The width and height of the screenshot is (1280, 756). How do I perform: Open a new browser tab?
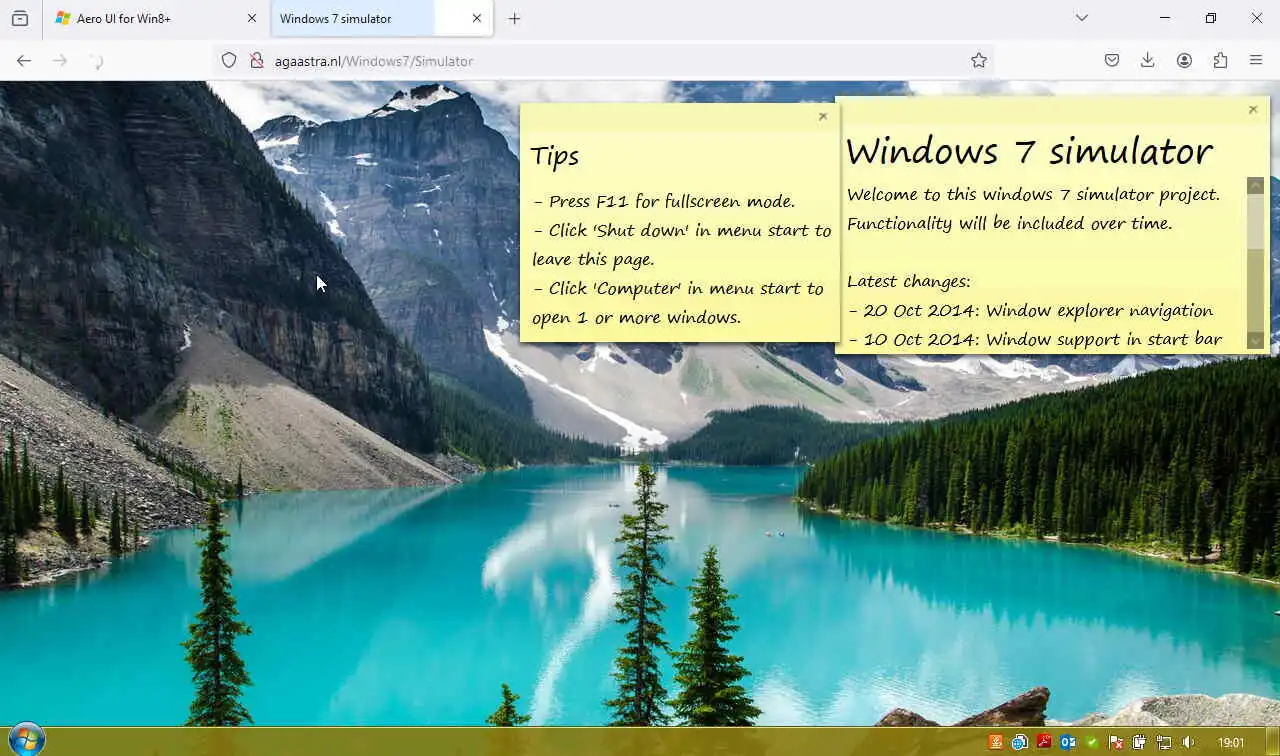tap(514, 18)
